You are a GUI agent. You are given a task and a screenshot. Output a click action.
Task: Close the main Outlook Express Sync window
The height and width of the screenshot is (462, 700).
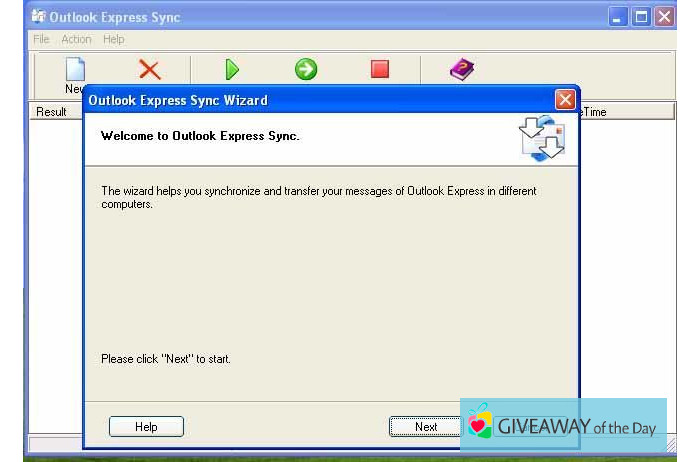pos(664,17)
